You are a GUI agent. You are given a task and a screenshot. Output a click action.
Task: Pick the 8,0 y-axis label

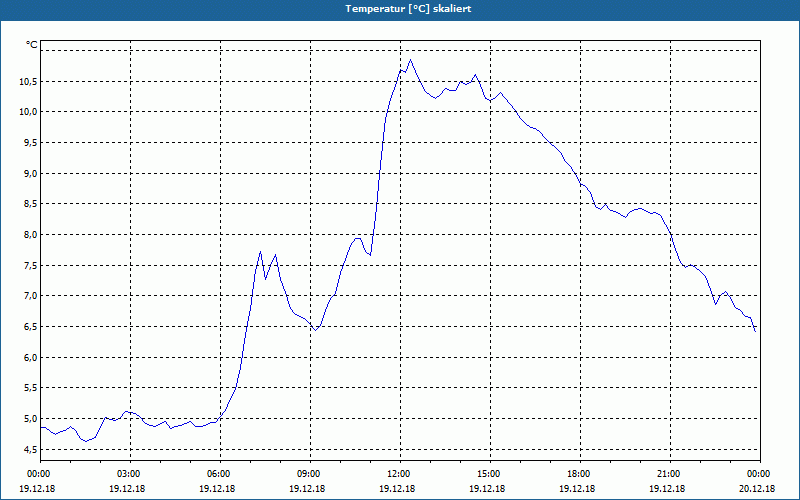[31, 235]
